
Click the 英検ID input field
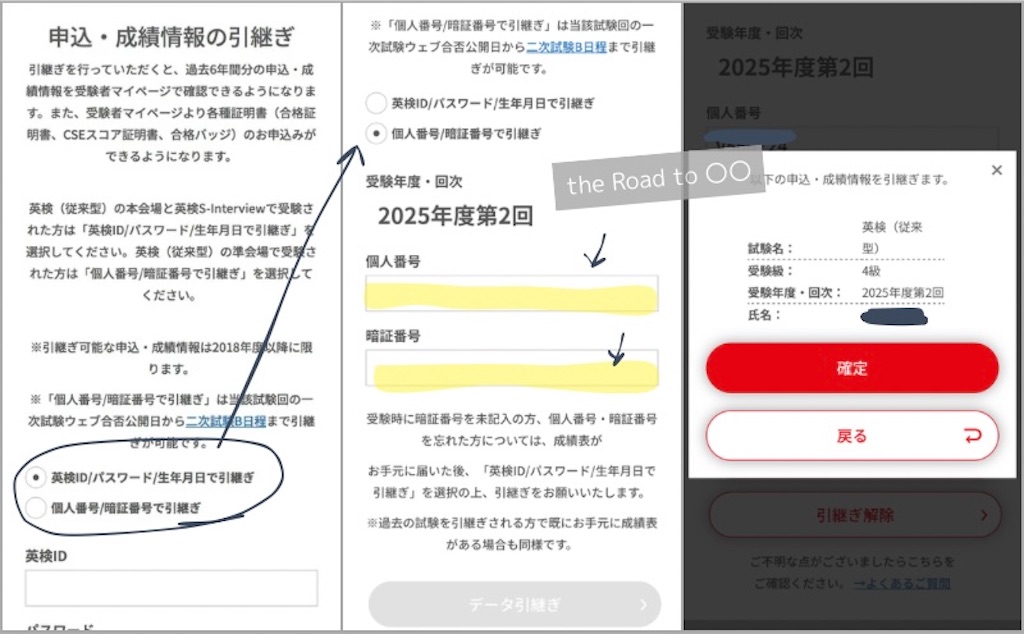tap(171, 588)
